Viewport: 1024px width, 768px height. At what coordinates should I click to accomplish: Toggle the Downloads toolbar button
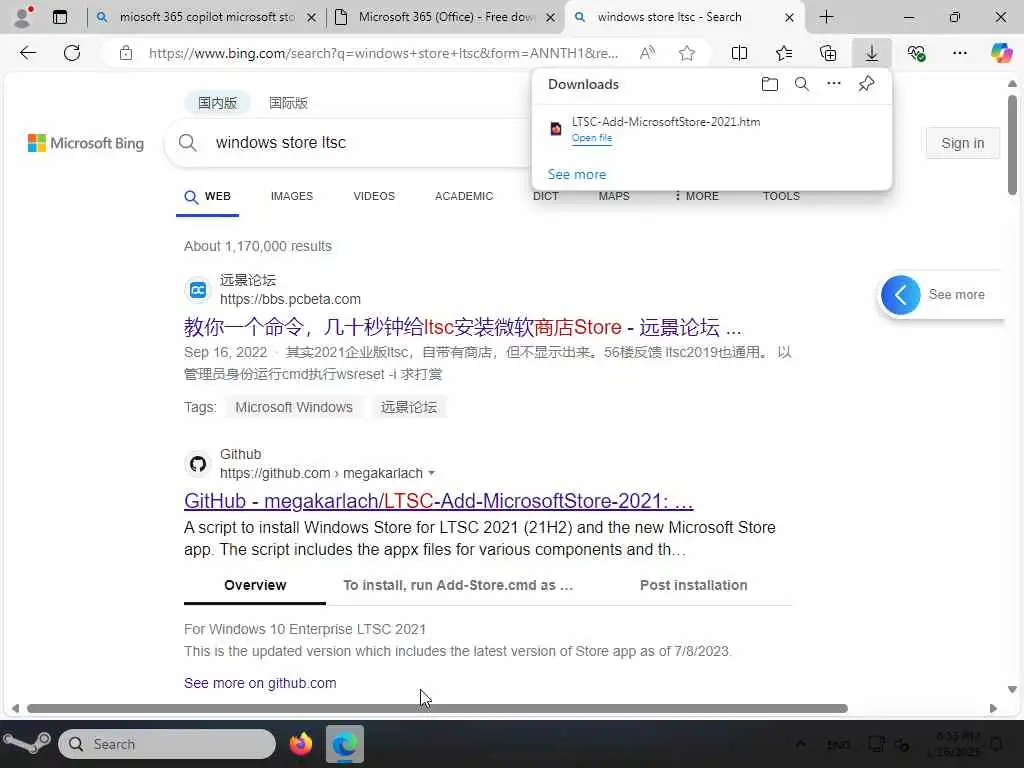tap(872, 53)
